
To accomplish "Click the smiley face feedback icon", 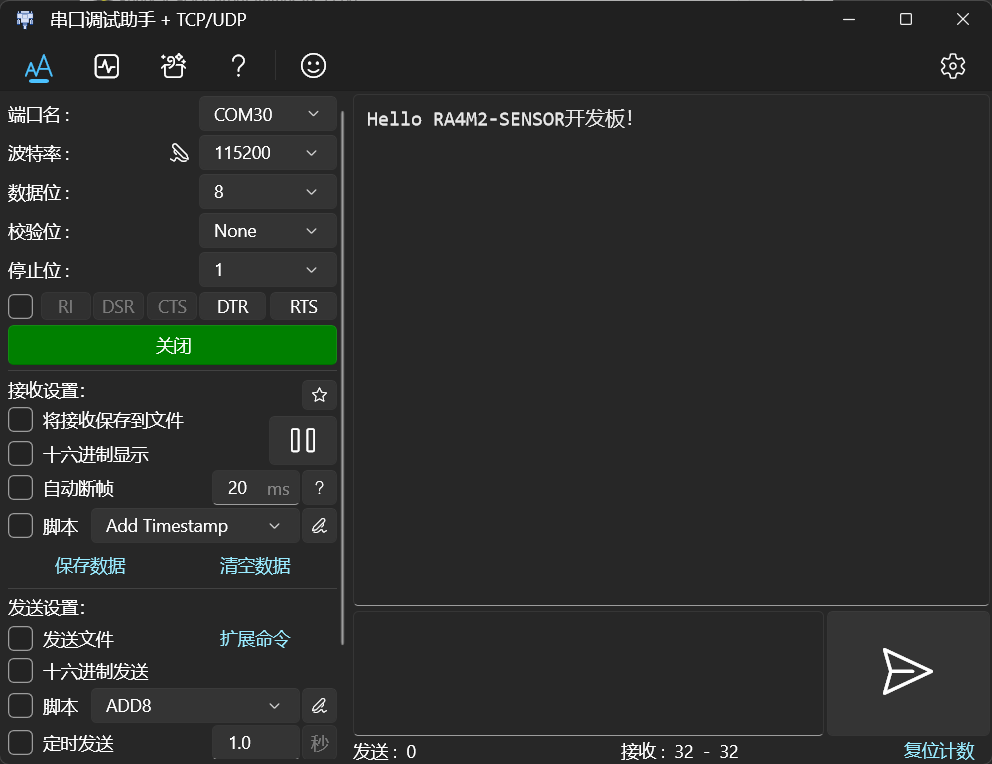I will 313,66.
